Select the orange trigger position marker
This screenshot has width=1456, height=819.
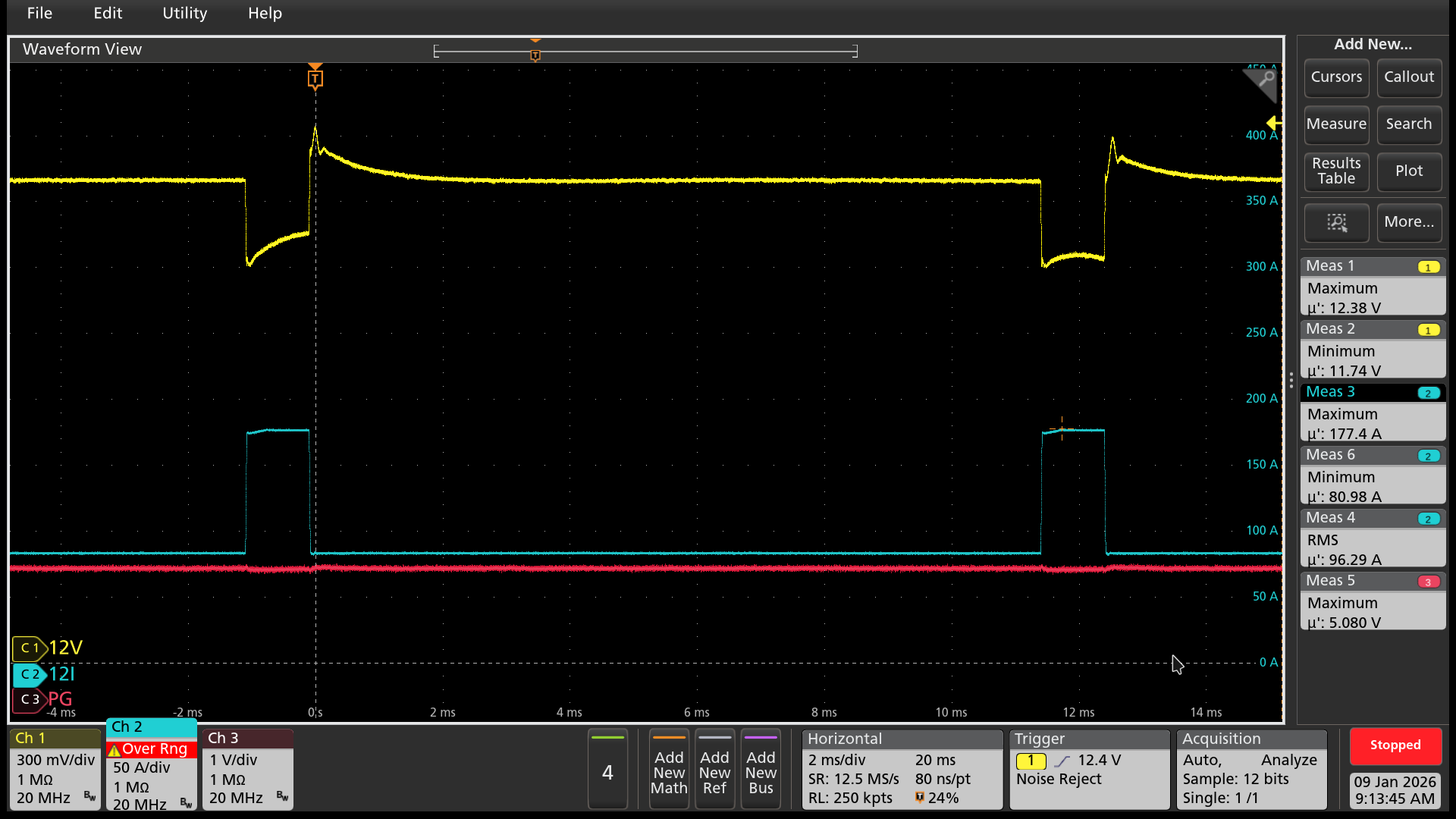coord(315,78)
